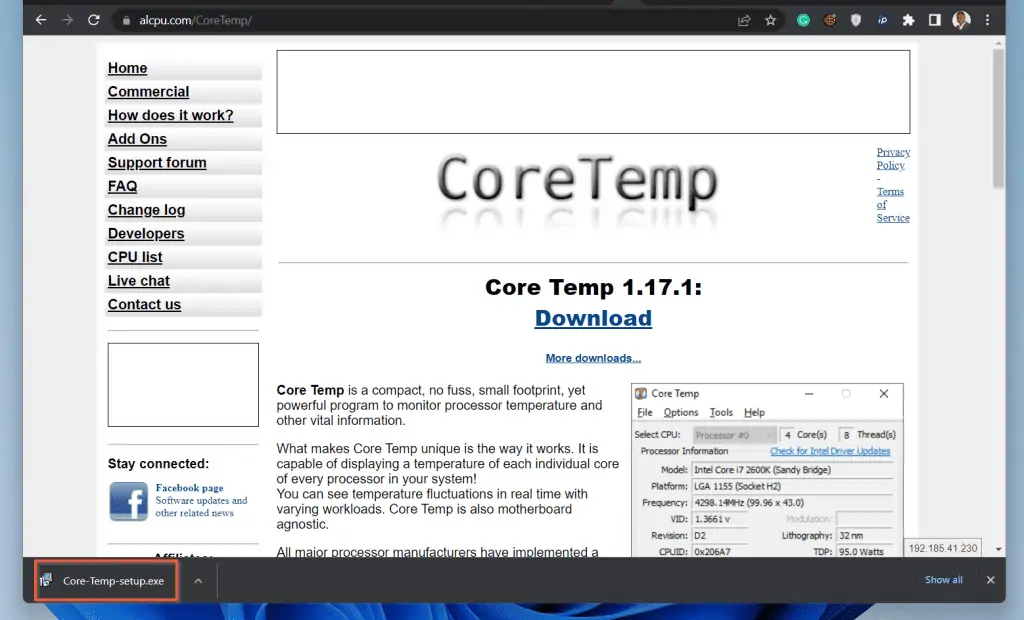Open the Extensions puzzle piece menu
The image size is (1024, 620).
pyautogui.click(x=908, y=20)
